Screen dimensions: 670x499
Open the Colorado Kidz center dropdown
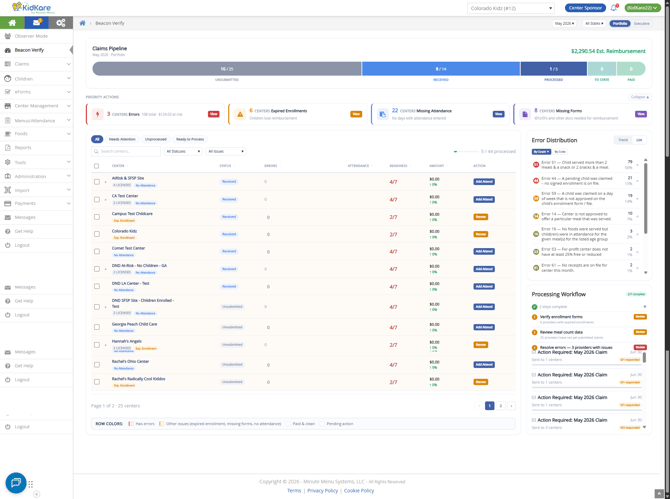511,8
